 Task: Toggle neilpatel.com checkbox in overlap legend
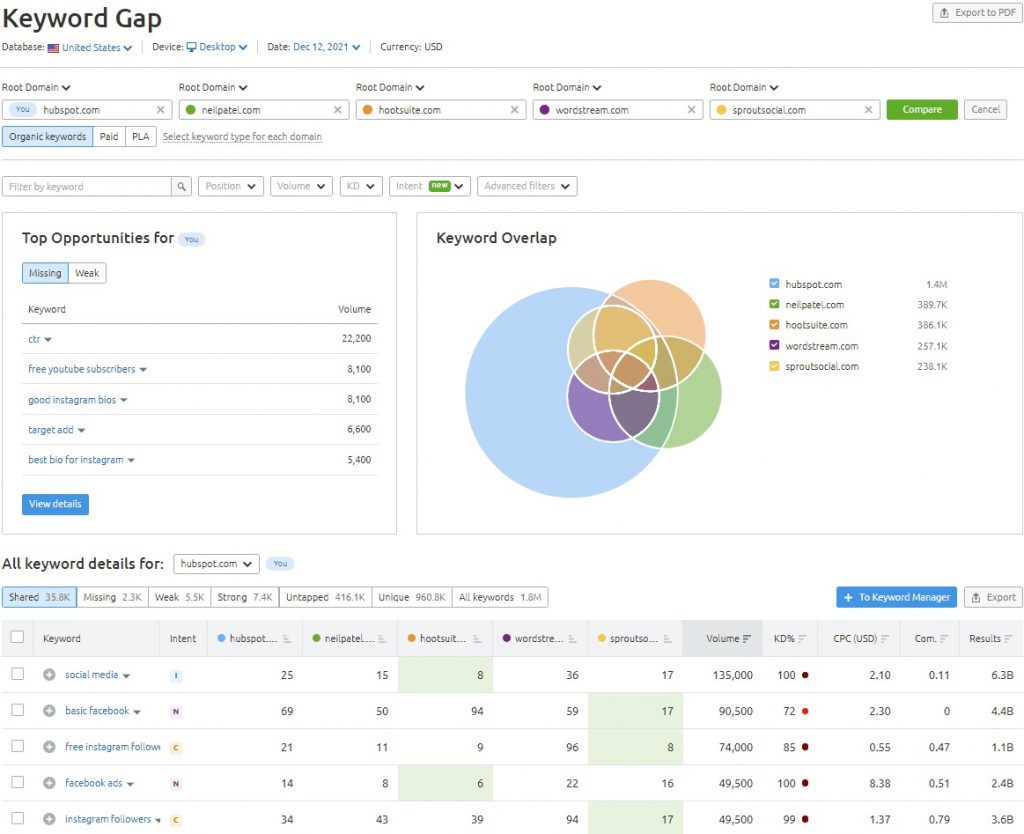click(774, 304)
